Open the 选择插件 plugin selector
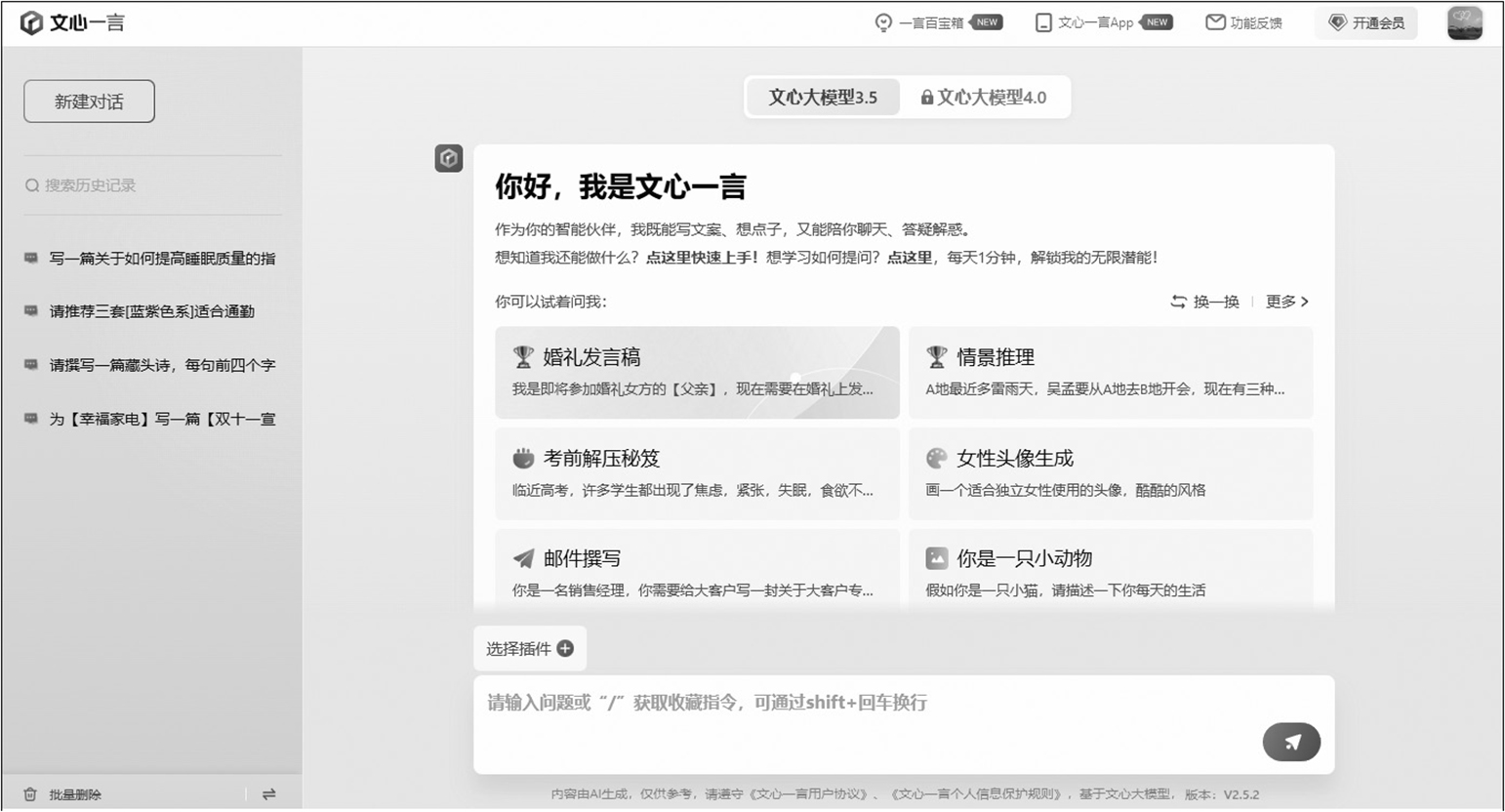Viewport: 1505px width, 812px height. click(x=530, y=648)
